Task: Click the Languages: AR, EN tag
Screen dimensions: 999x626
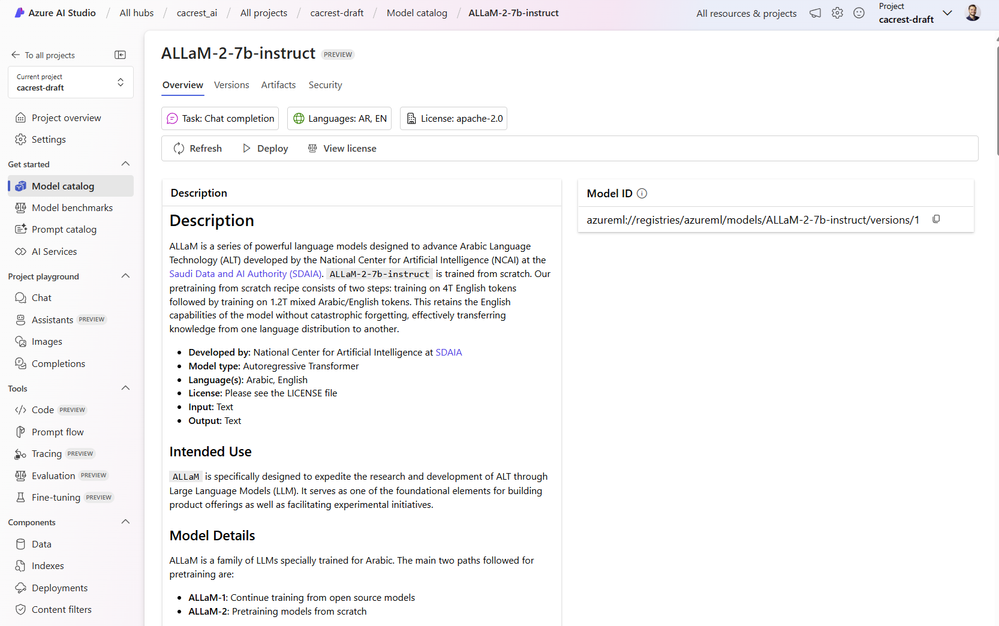Action: [x=340, y=118]
